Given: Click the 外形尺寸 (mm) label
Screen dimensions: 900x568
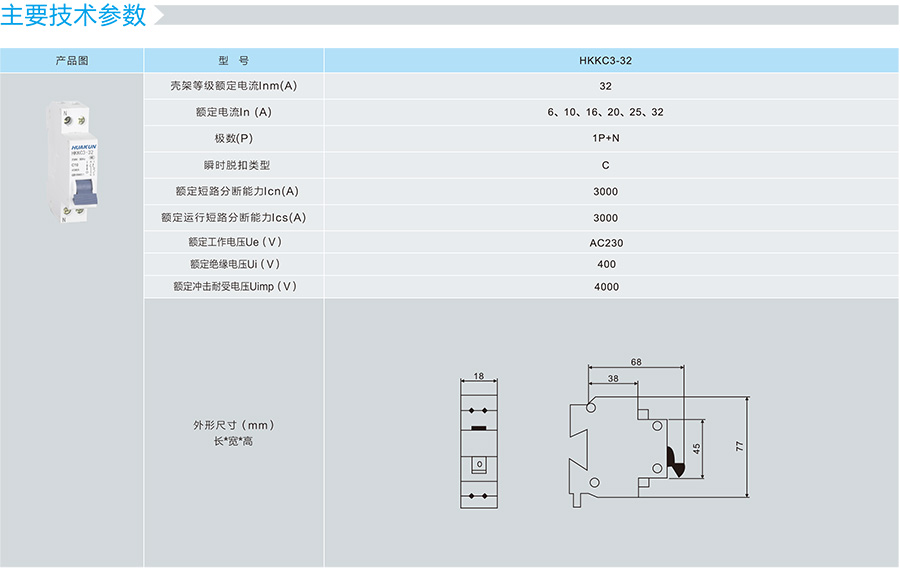Looking at the screenshot, I should (x=234, y=425).
